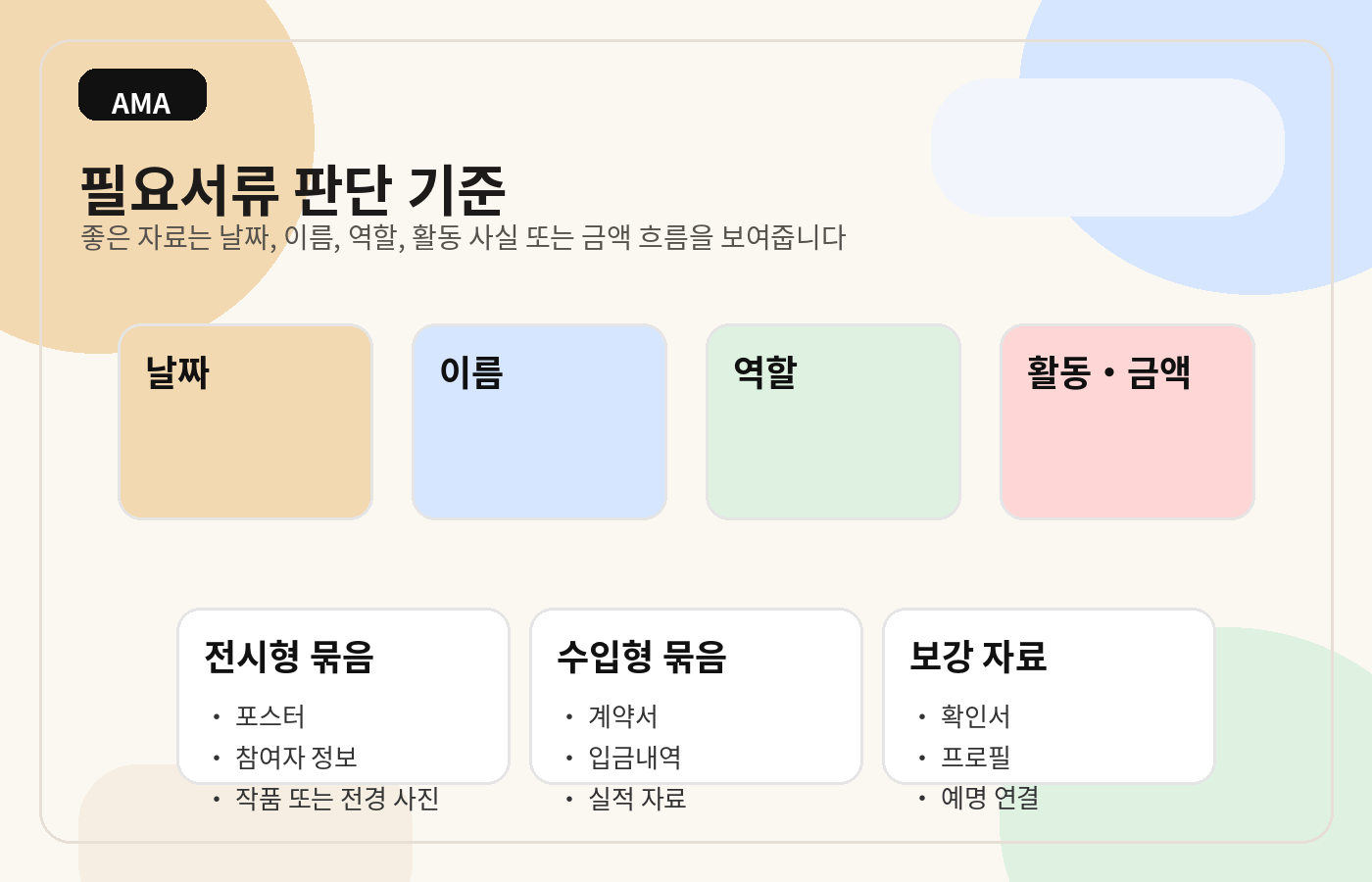Select the blue 이름 card
The width and height of the screenshot is (1372, 882).
[539, 421]
